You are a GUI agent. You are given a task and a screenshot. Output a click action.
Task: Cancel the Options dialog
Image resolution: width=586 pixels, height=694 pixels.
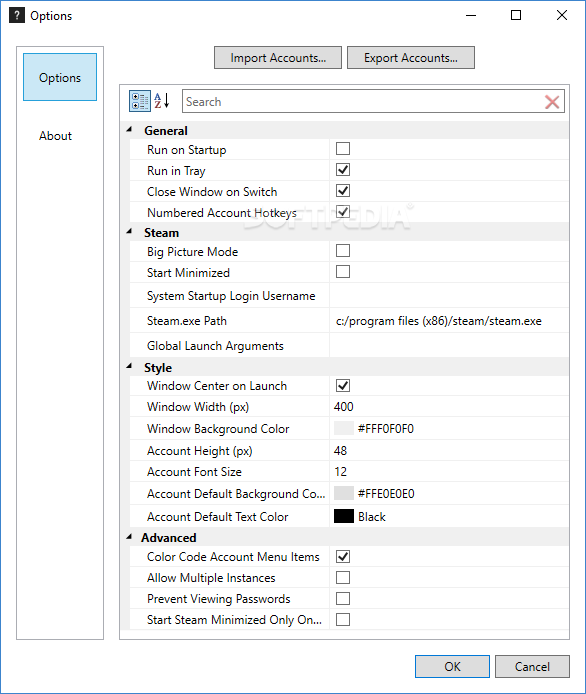coord(532,667)
